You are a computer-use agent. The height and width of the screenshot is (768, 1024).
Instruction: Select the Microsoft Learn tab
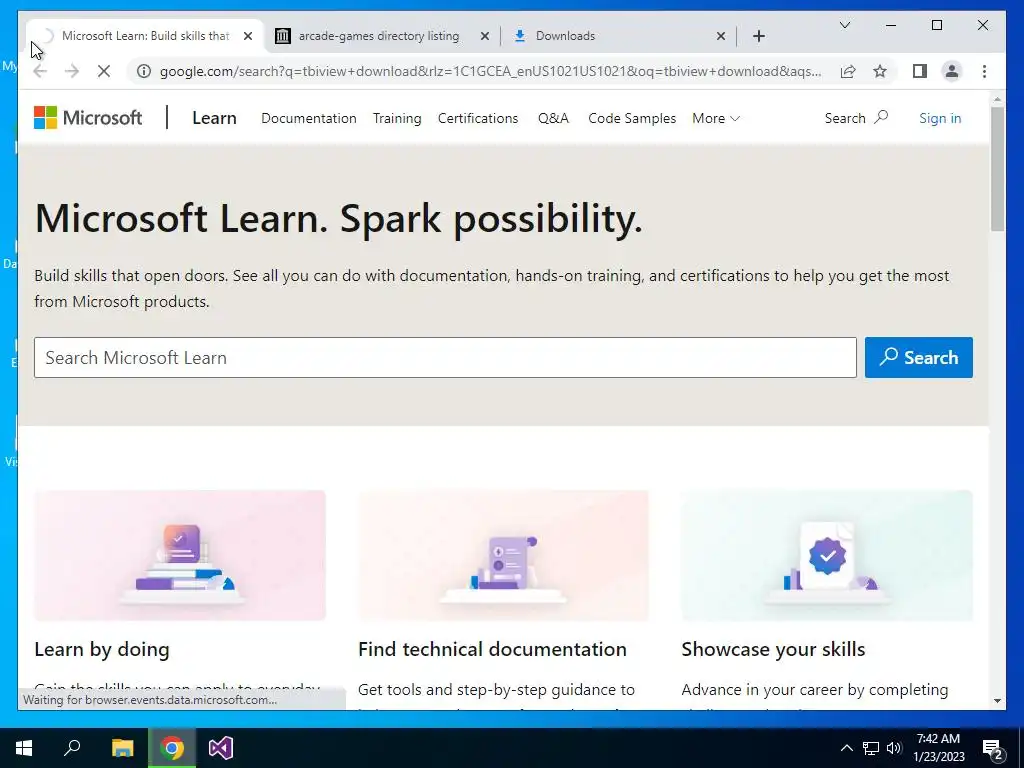[x=145, y=36]
